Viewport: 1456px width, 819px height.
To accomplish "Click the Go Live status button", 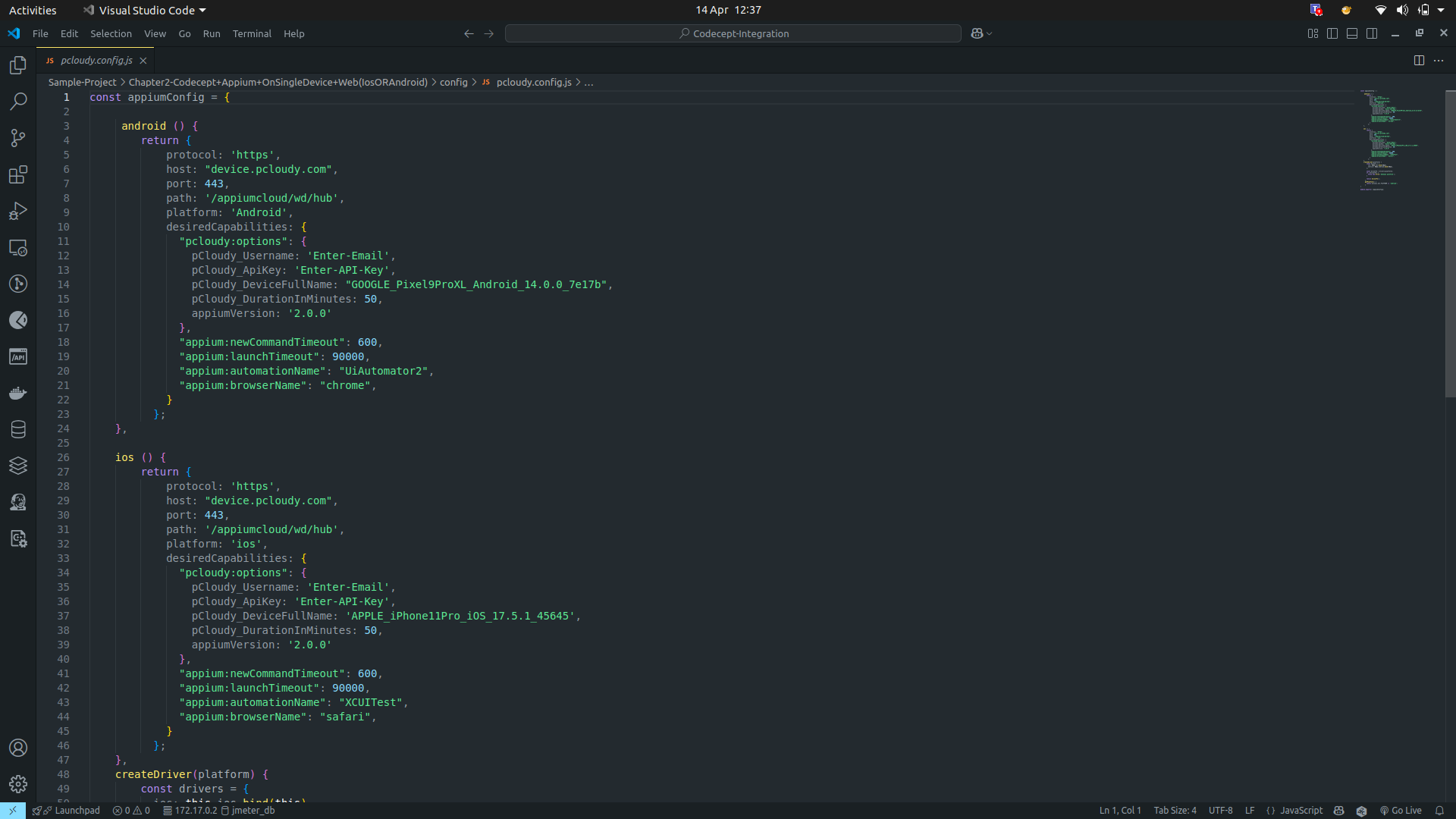I will coord(1401,811).
